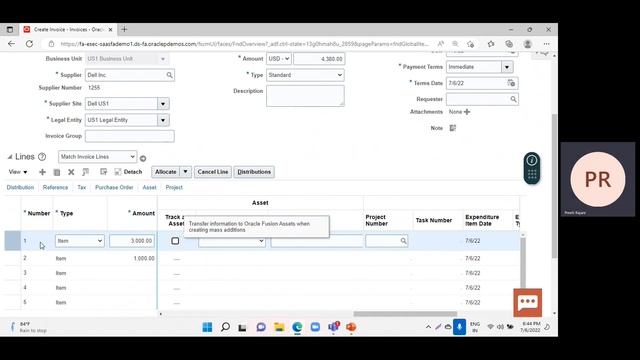The height and width of the screenshot is (360, 640).
Task: Open the Supplier search magnifier icon
Action: pos(169,75)
